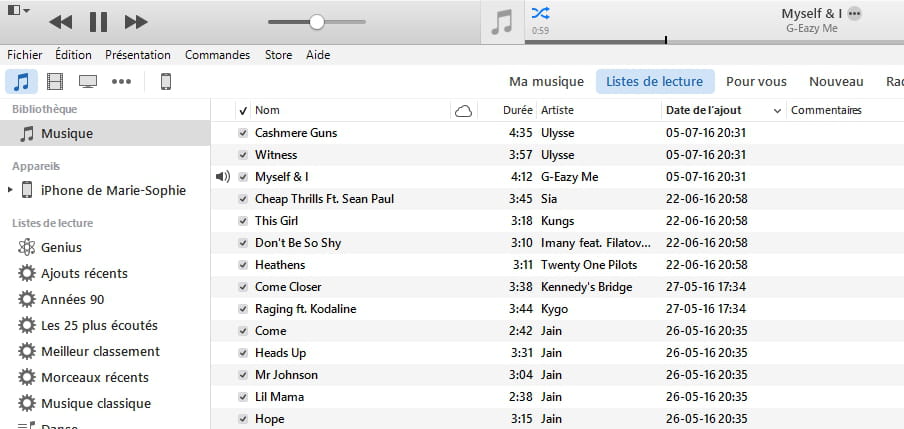This screenshot has height=429, width=904.
Task: Select Musique in the Bibliothèque sidebar
Action: [105, 134]
